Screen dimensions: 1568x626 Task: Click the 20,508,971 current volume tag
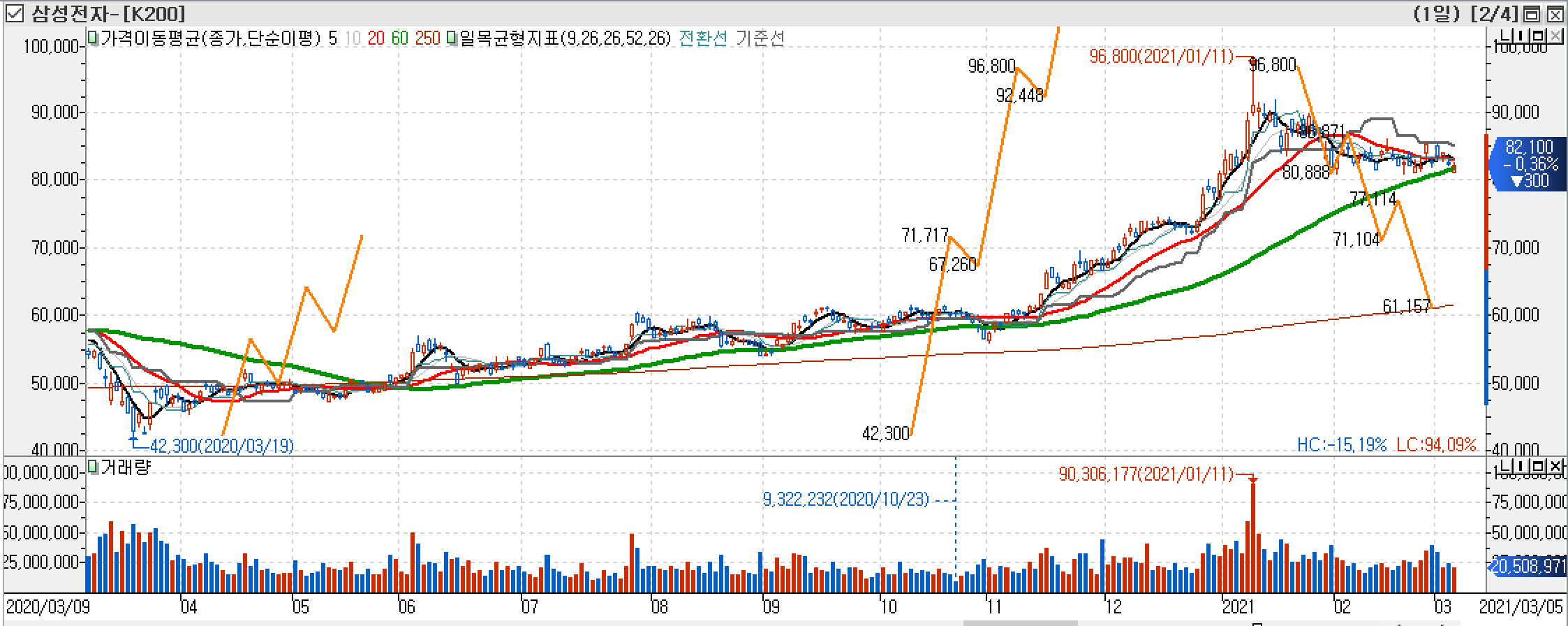pyautogui.click(x=1528, y=566)
